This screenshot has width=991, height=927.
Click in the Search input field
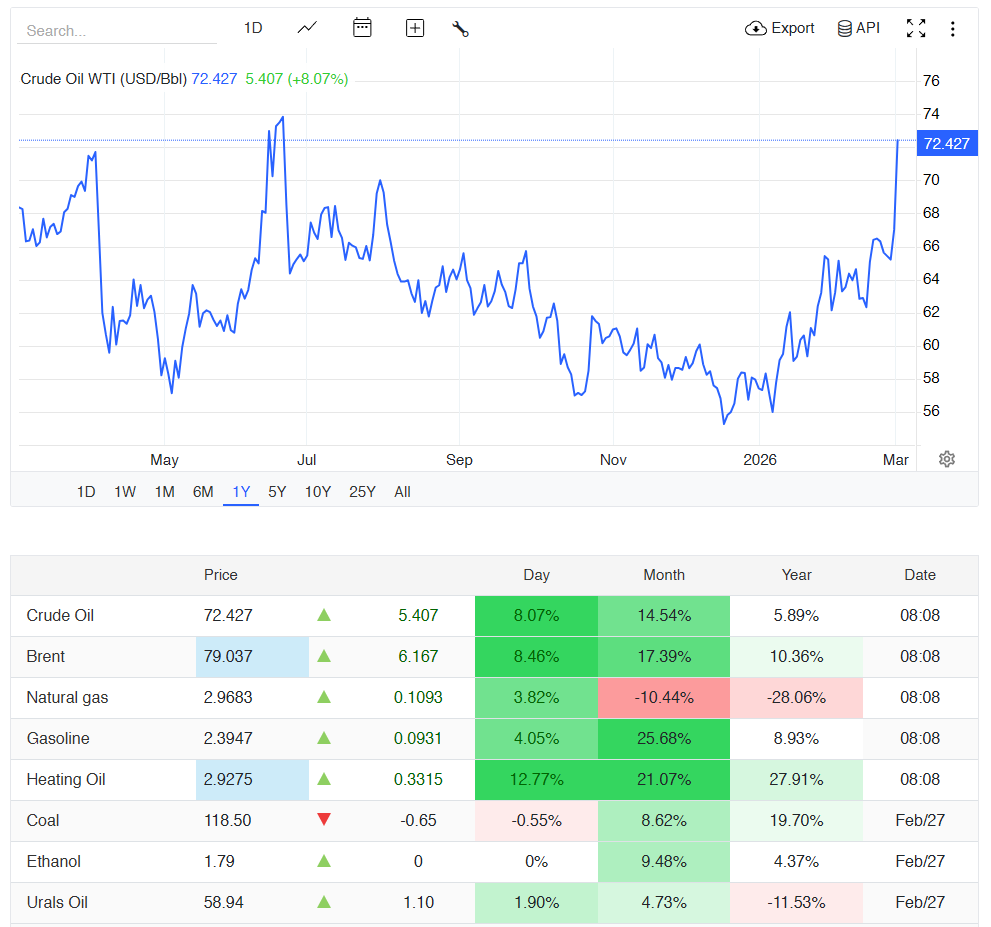click(x=116, y=31)
